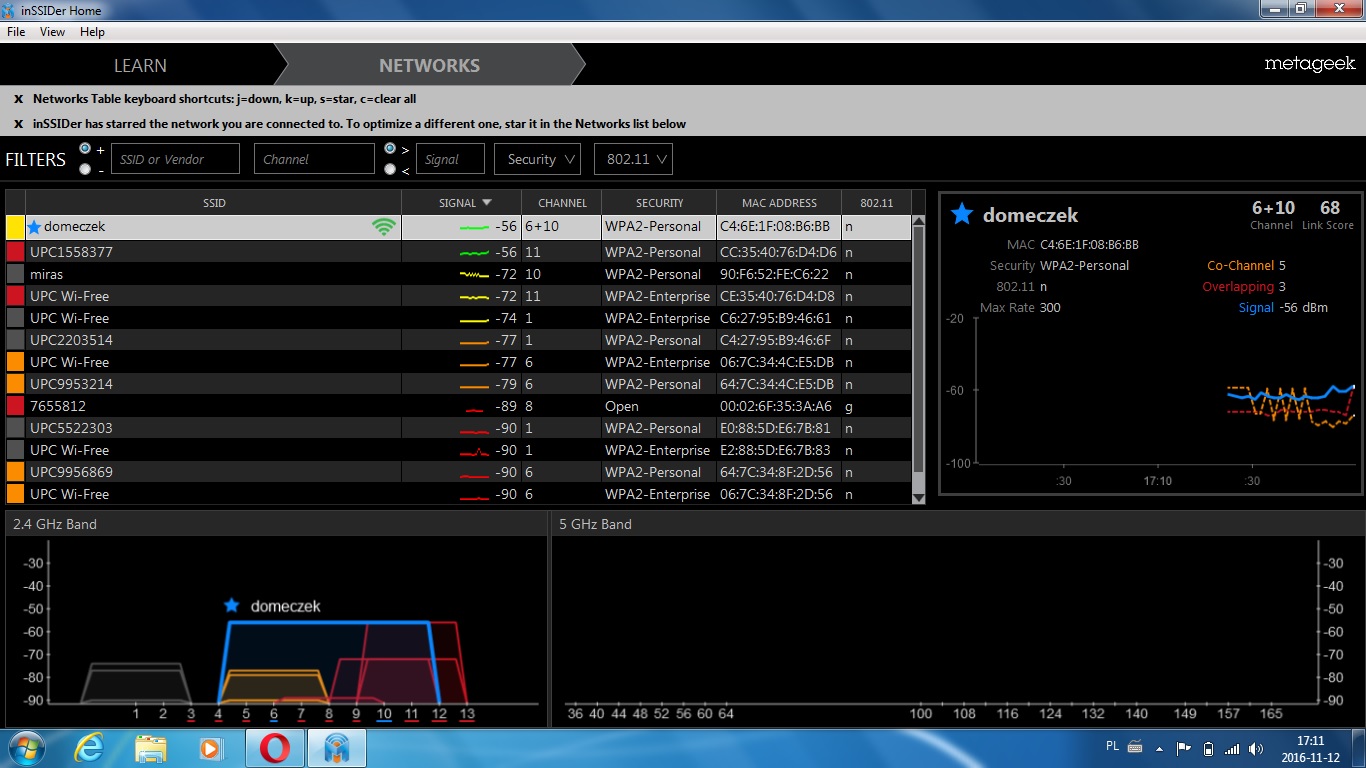Switch to the NETWORKS tab
1366x768 pixels.
tap(429, 65)
